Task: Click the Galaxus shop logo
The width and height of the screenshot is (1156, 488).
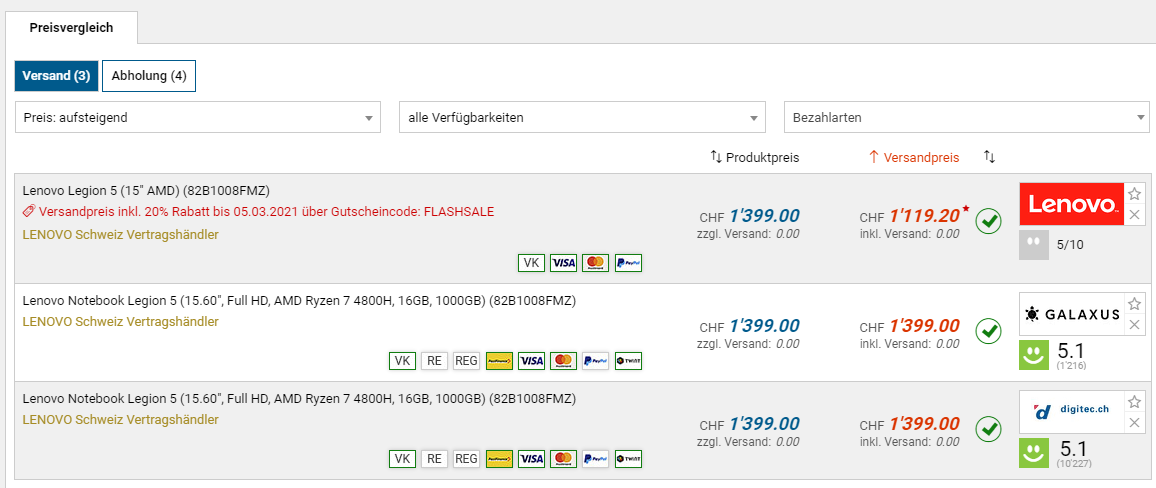Action: 1071,314
